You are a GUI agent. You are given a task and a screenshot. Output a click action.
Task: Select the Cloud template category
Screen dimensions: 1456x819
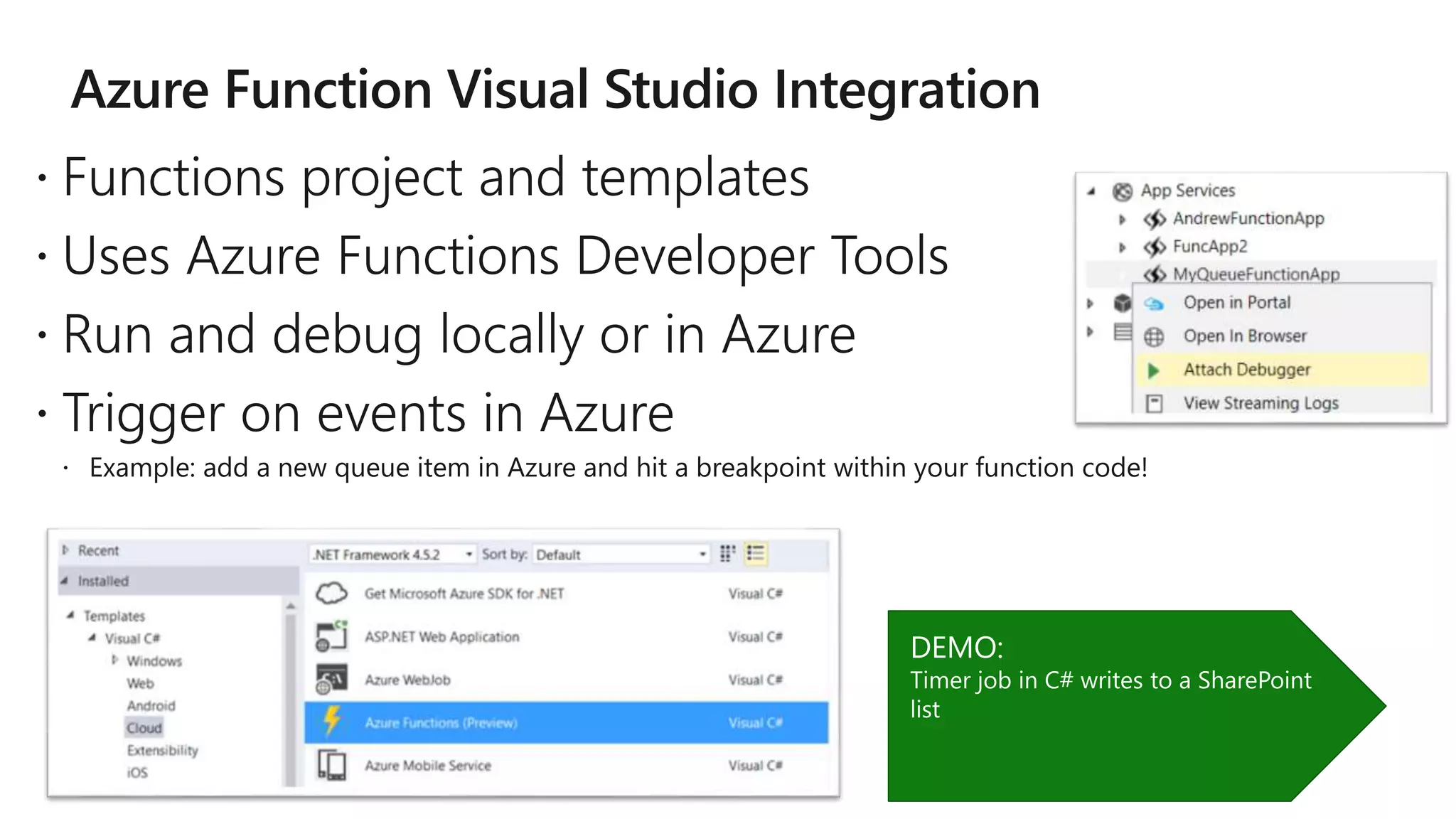tap(144, 728)
